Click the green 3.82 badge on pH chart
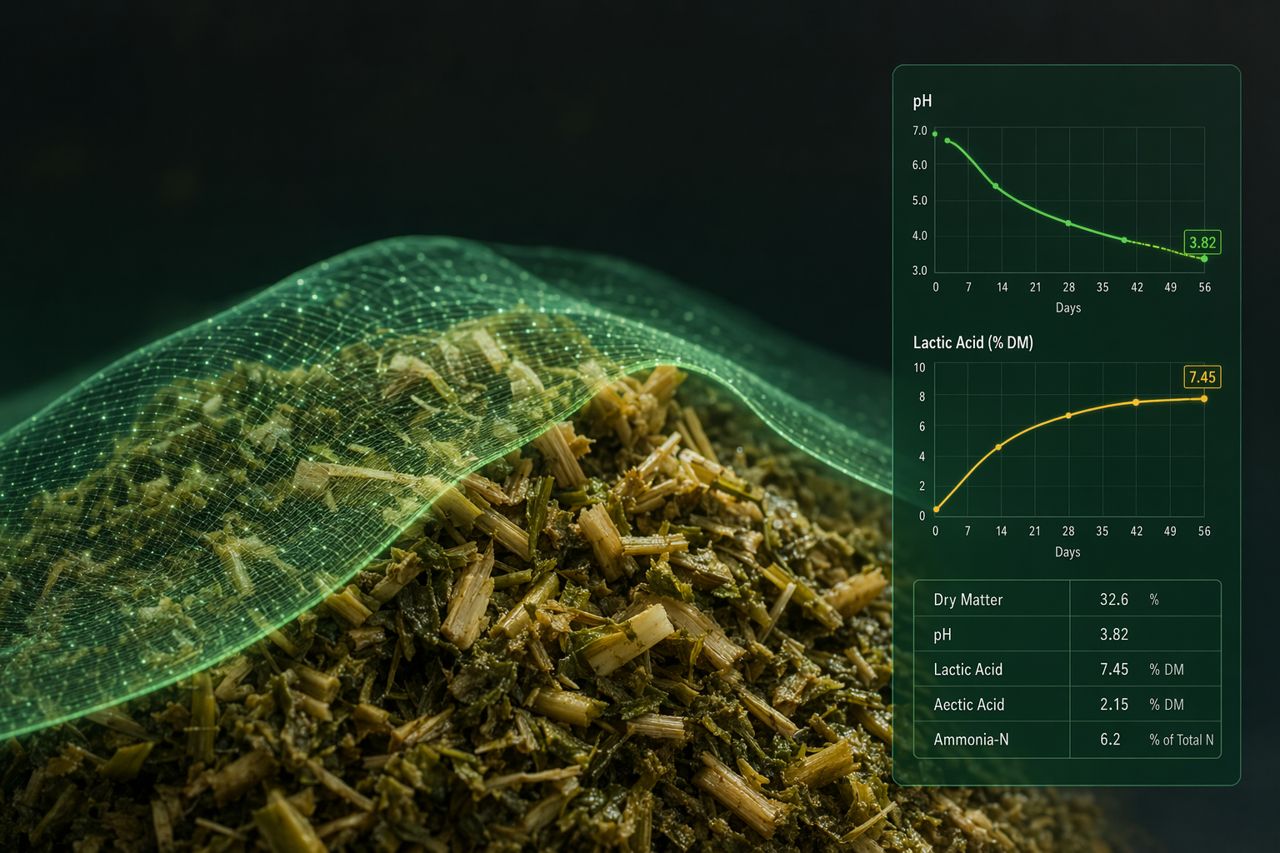 click(x=1202, y=242)
